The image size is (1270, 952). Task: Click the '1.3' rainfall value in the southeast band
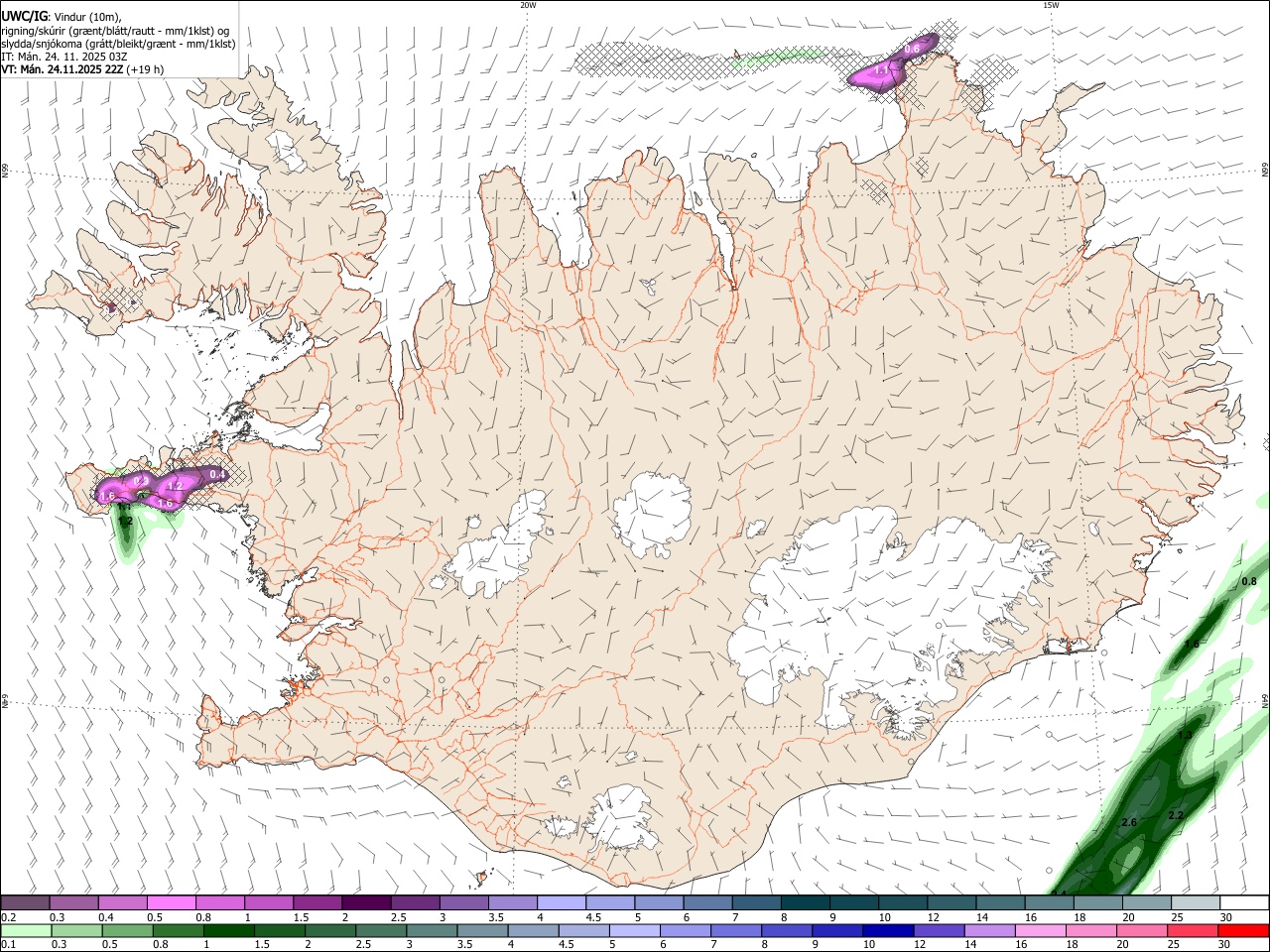[1185, 735]
